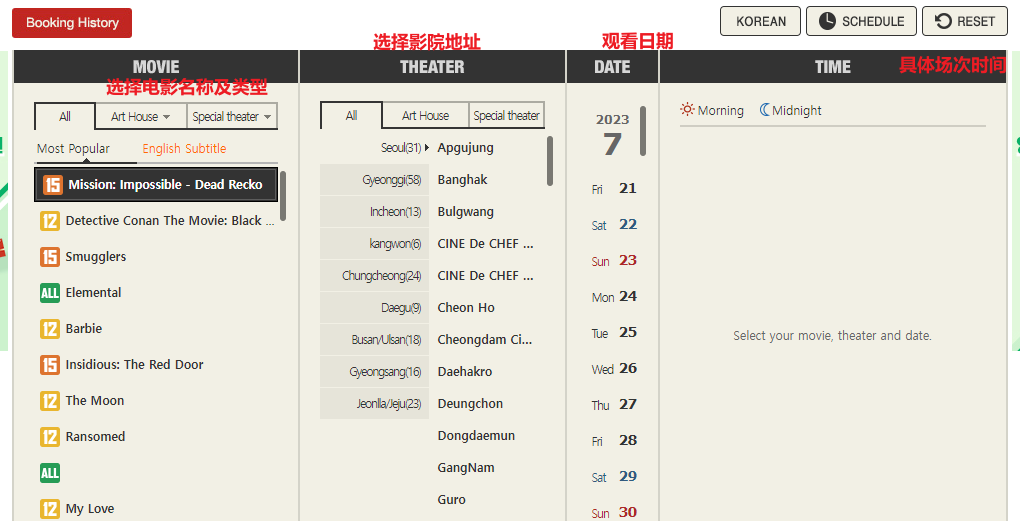
Task: Open Special theater dropdown in Movie column
Action: point(232,117)
